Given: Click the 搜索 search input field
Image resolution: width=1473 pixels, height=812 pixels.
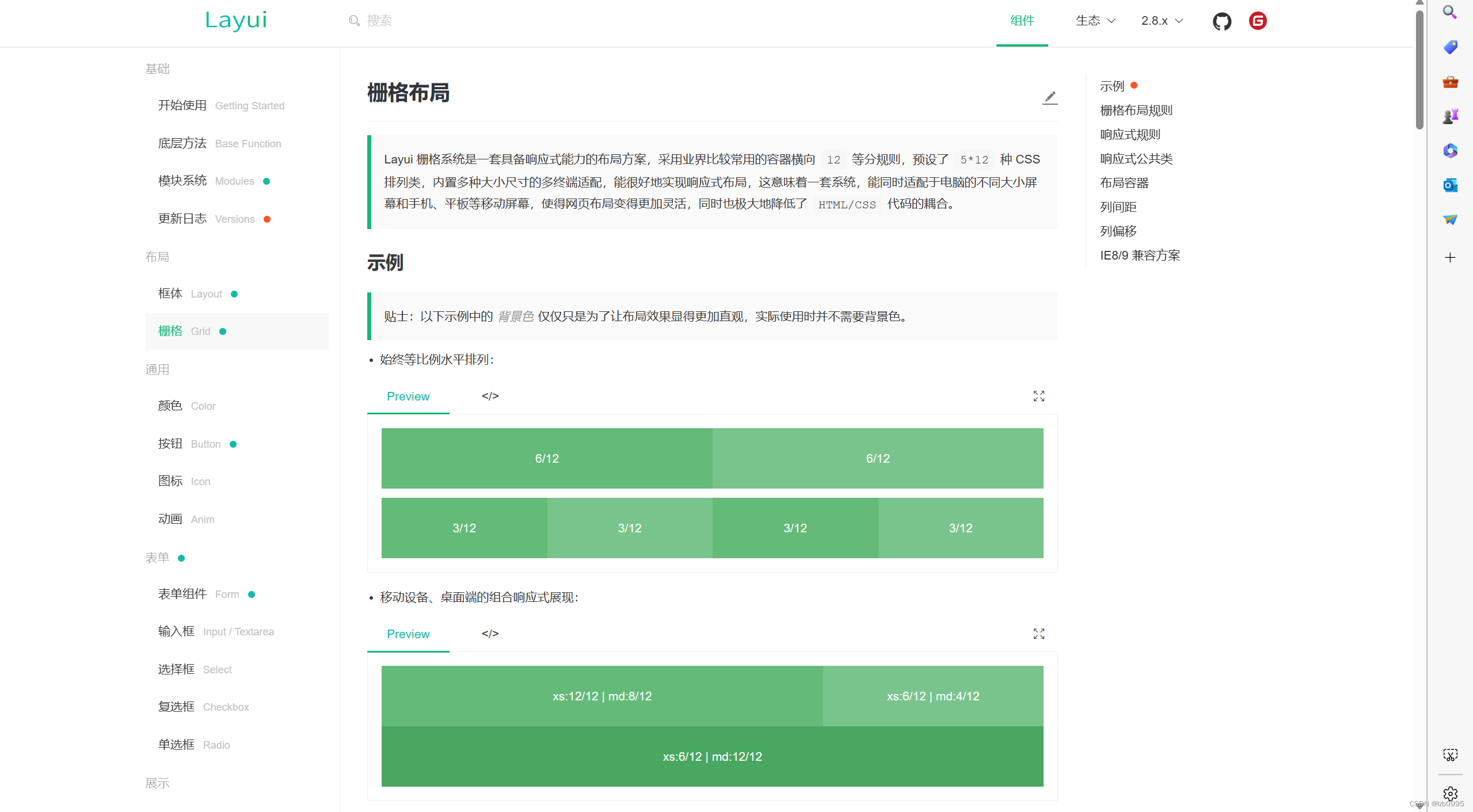Looking at the screenshot, I should 403,20.
